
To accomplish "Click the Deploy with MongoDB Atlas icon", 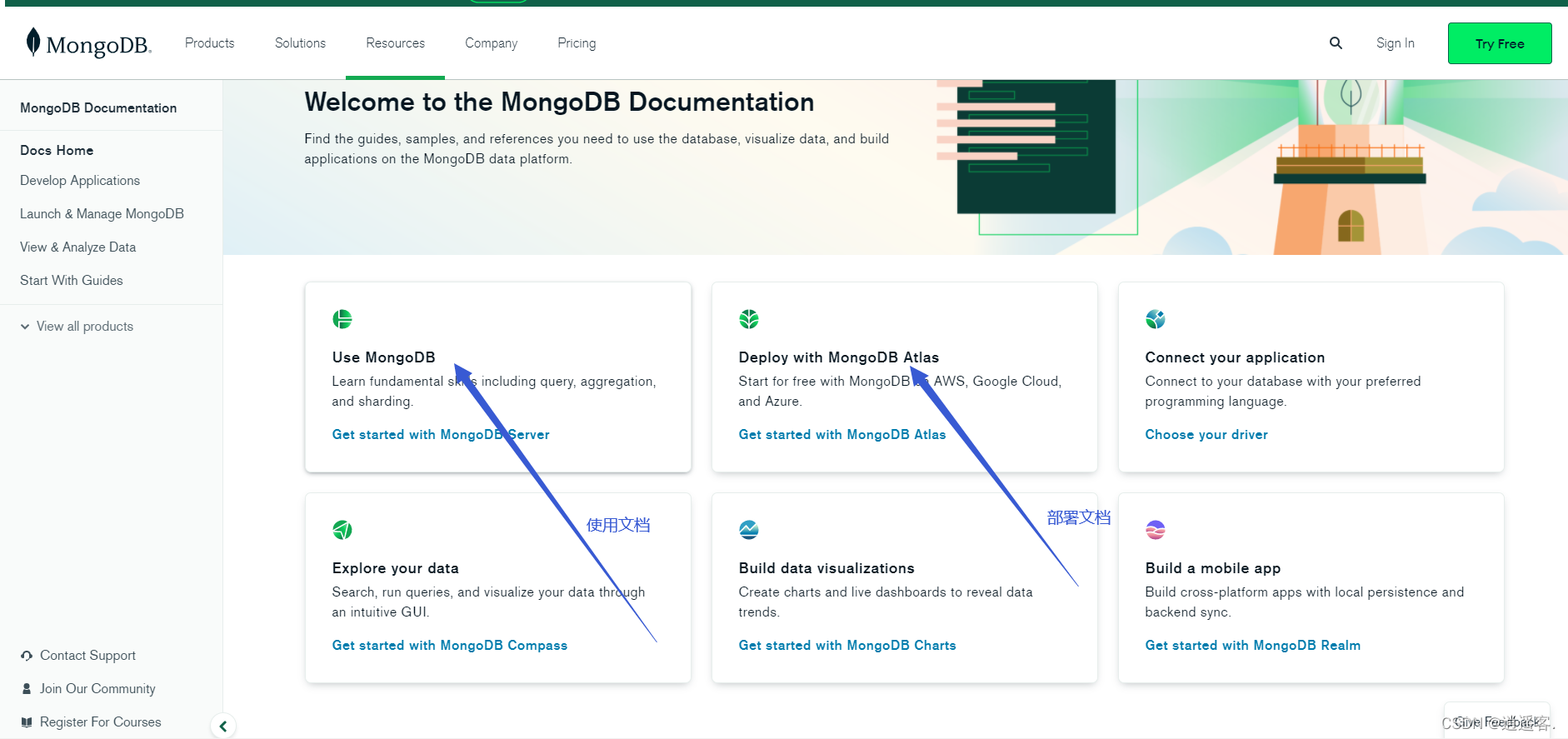I will (749, 319).
